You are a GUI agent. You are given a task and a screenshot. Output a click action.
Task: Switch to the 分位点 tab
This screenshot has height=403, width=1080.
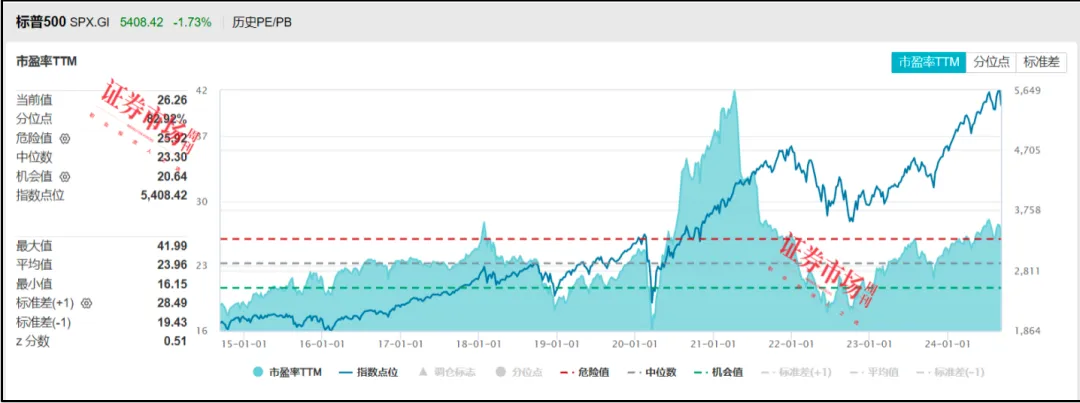click(991, 62)
